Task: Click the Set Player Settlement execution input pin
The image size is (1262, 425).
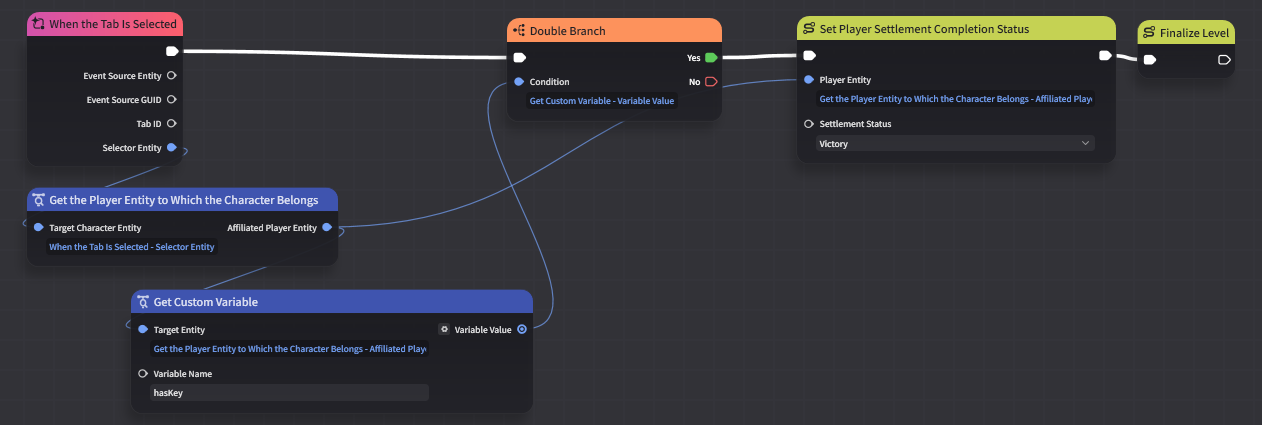Action: 810,55
